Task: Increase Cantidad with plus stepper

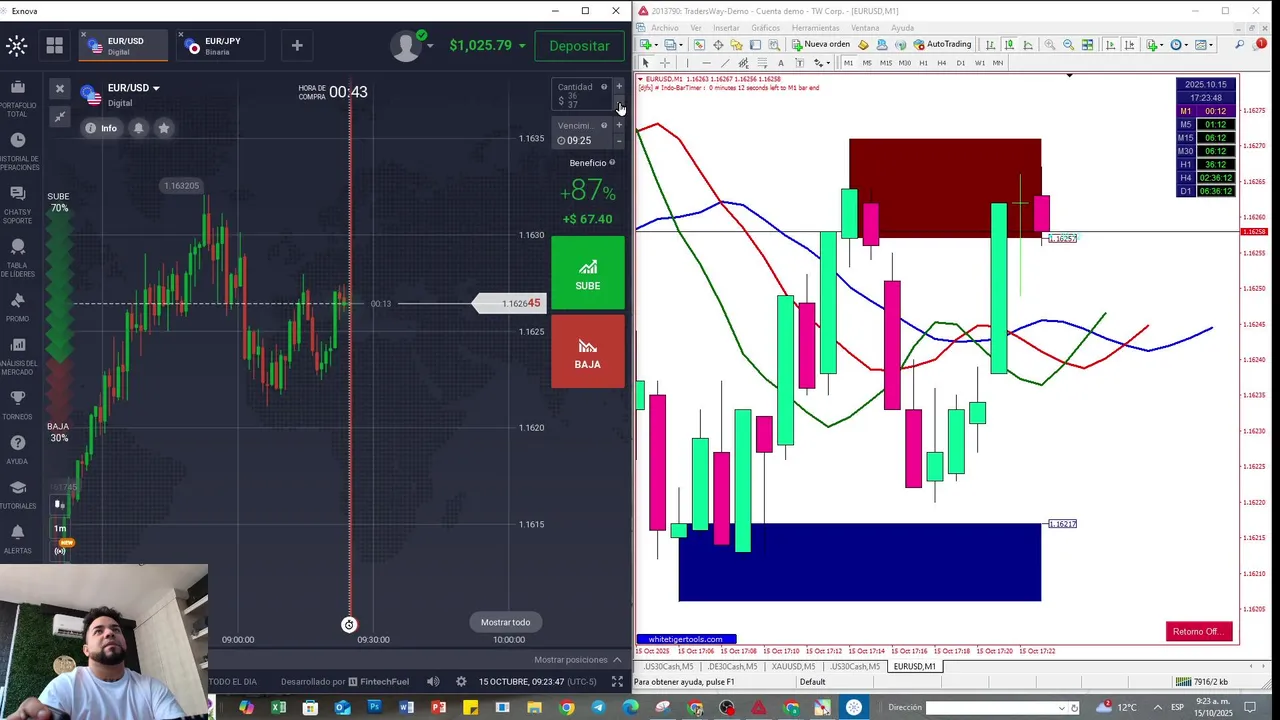Action: [x=619, y=87]
